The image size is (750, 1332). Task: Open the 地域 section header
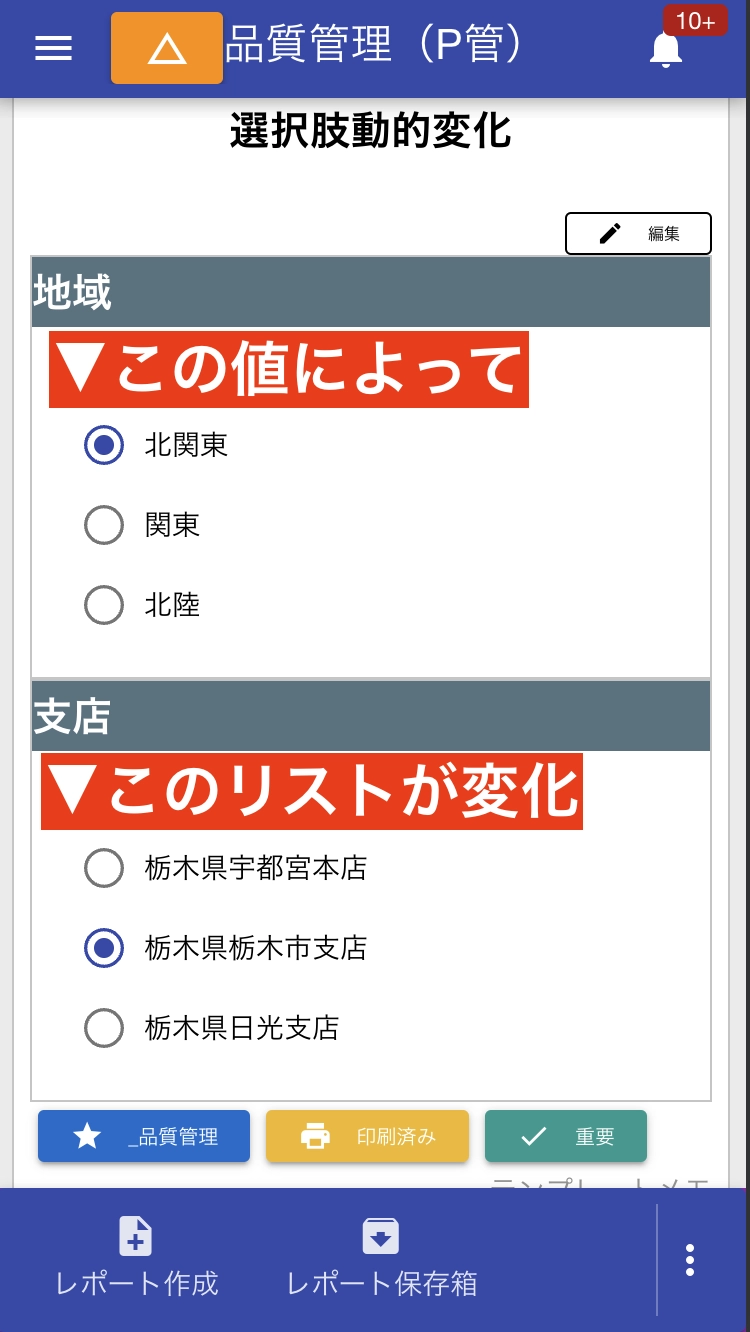pos(370,291)
